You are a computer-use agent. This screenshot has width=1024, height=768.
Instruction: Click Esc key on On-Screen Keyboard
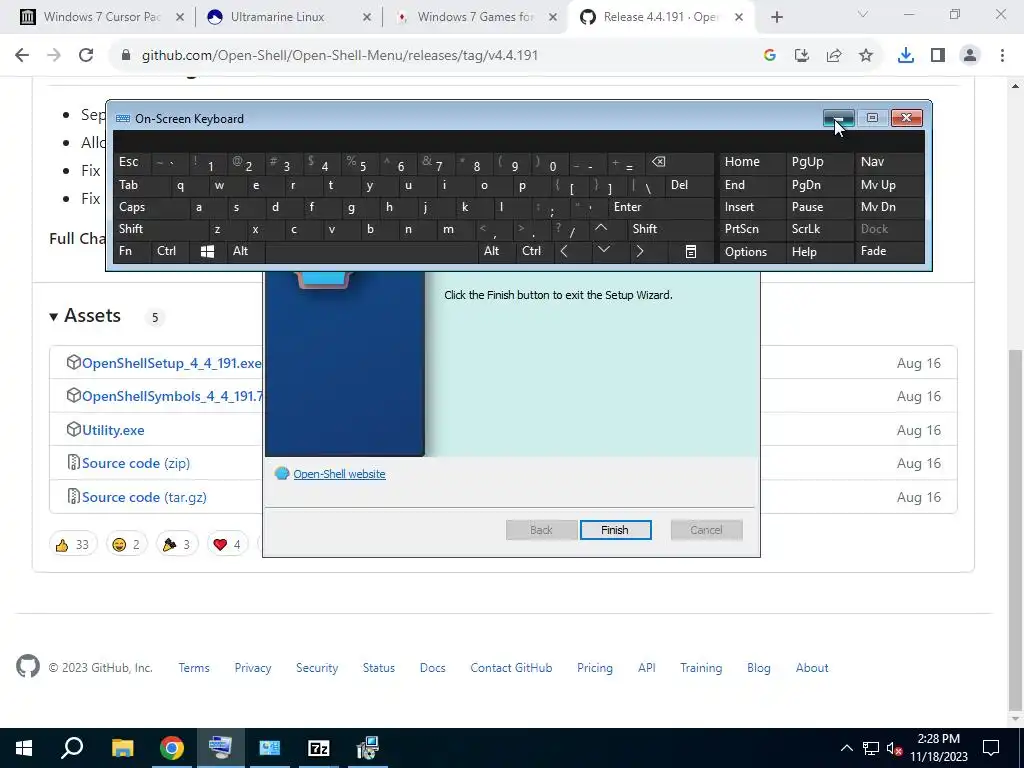click(x=133, y=163)
